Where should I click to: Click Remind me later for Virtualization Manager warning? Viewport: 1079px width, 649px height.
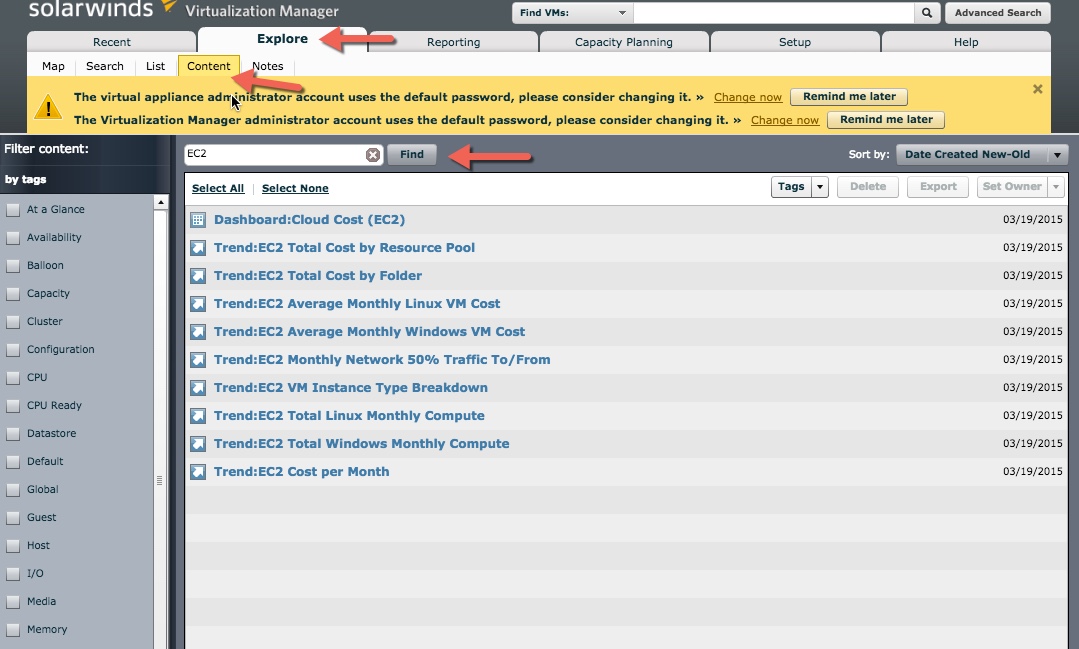(x=886, y=119)
